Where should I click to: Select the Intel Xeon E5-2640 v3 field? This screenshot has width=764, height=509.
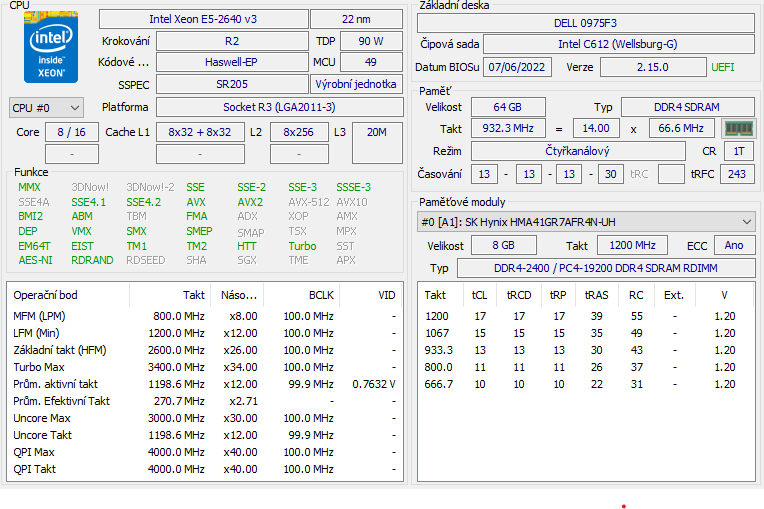203,19
